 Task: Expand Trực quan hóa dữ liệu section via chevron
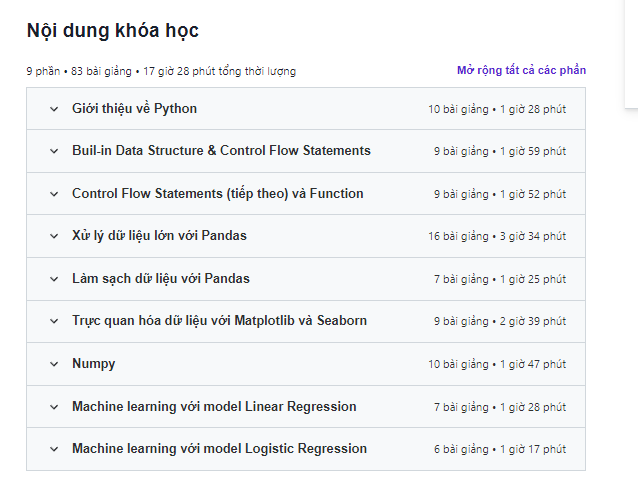tap(54, 322)
